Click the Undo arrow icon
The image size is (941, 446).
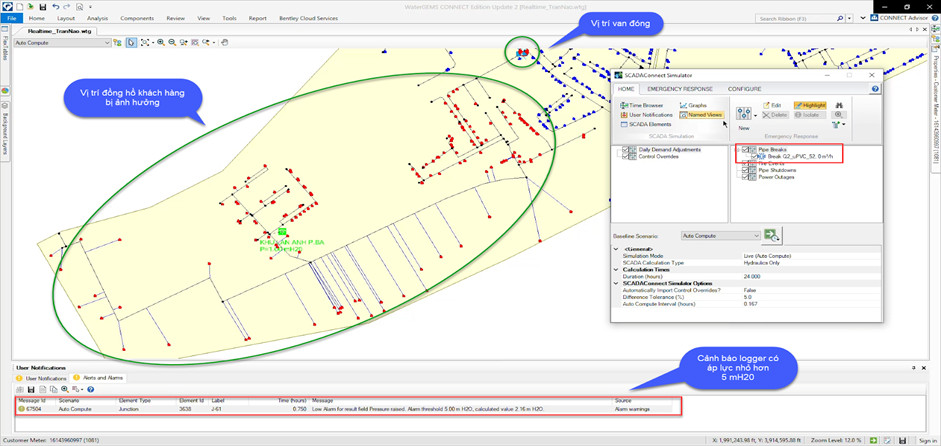coord(56,7)
